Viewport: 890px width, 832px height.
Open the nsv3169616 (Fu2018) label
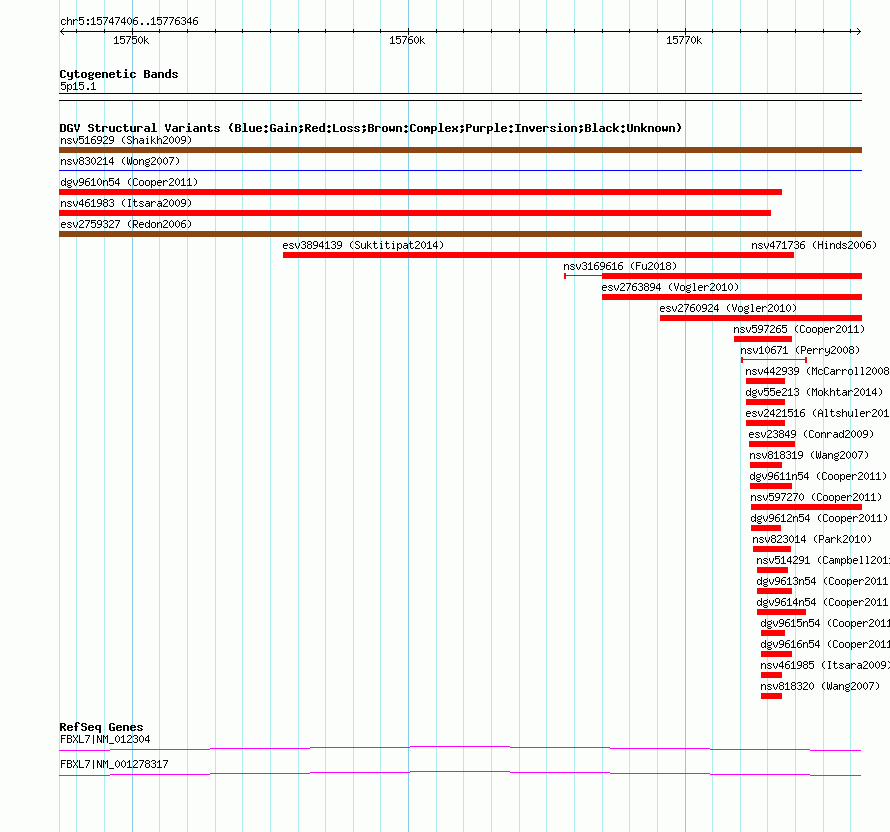tap(620, 266)
